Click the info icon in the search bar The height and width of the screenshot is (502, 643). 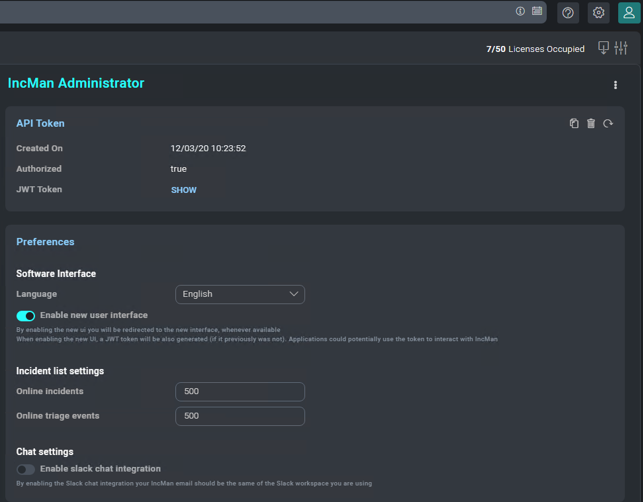520,11
